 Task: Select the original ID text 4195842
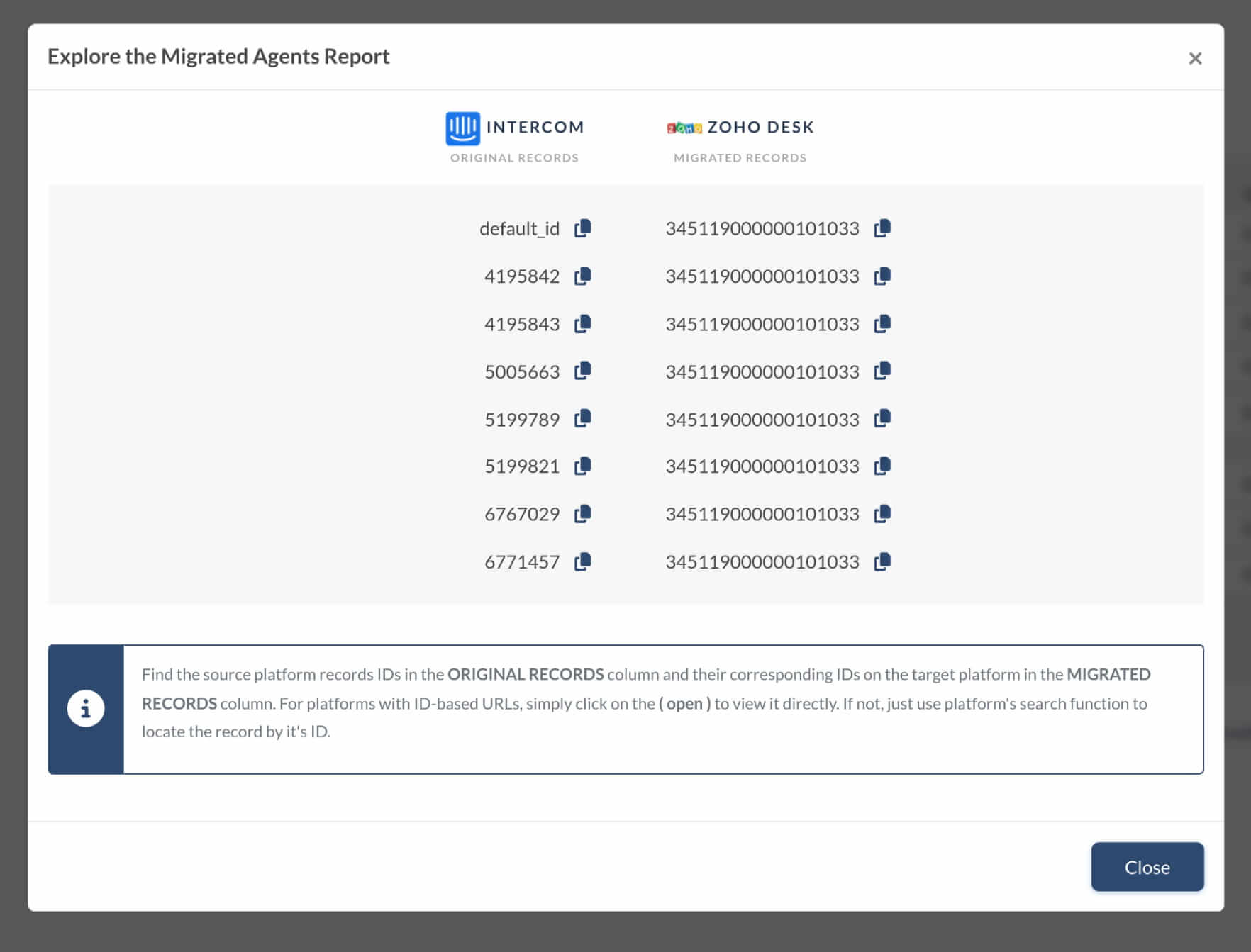coord(522,276)
